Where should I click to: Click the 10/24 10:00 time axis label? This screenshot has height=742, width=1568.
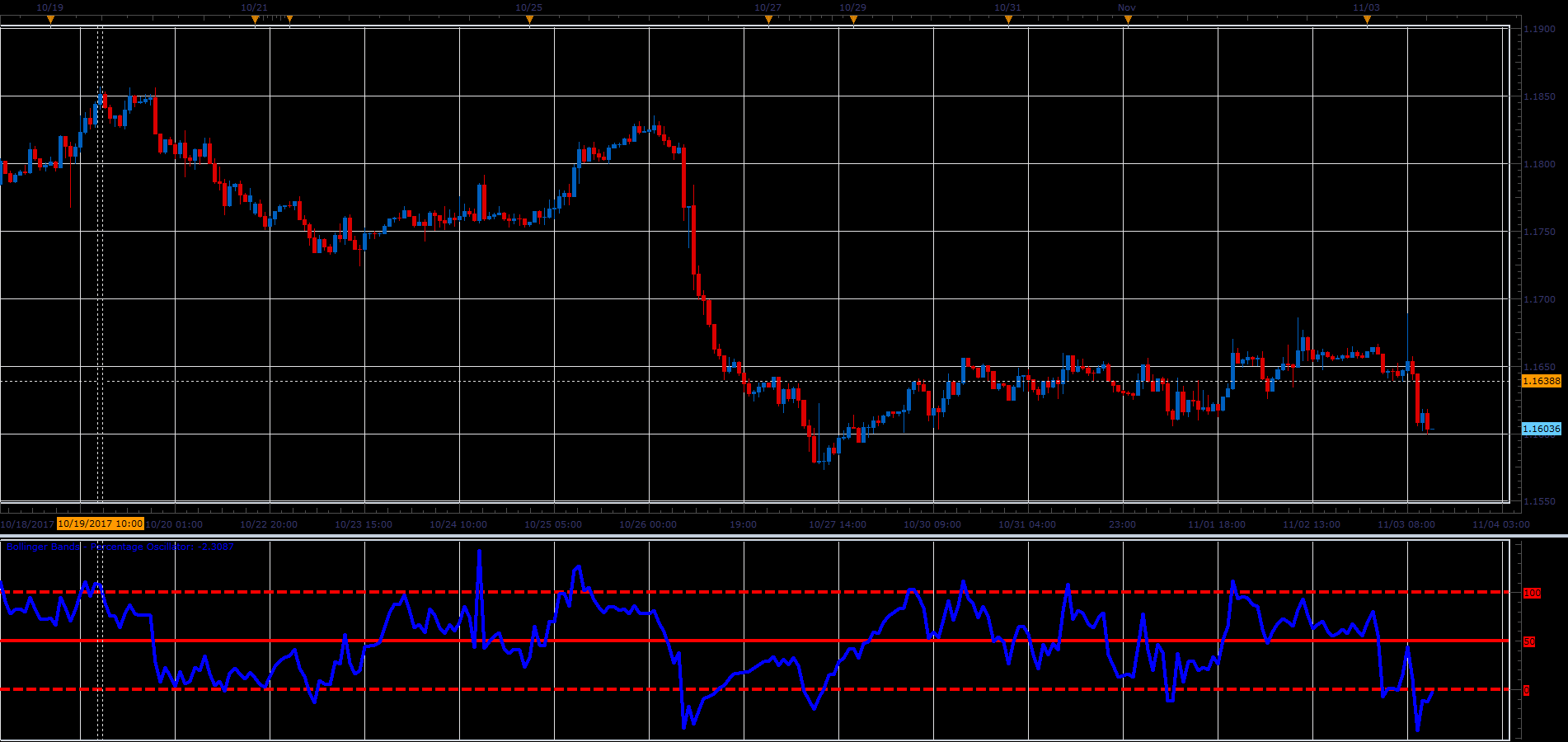[x=458, y=524]
